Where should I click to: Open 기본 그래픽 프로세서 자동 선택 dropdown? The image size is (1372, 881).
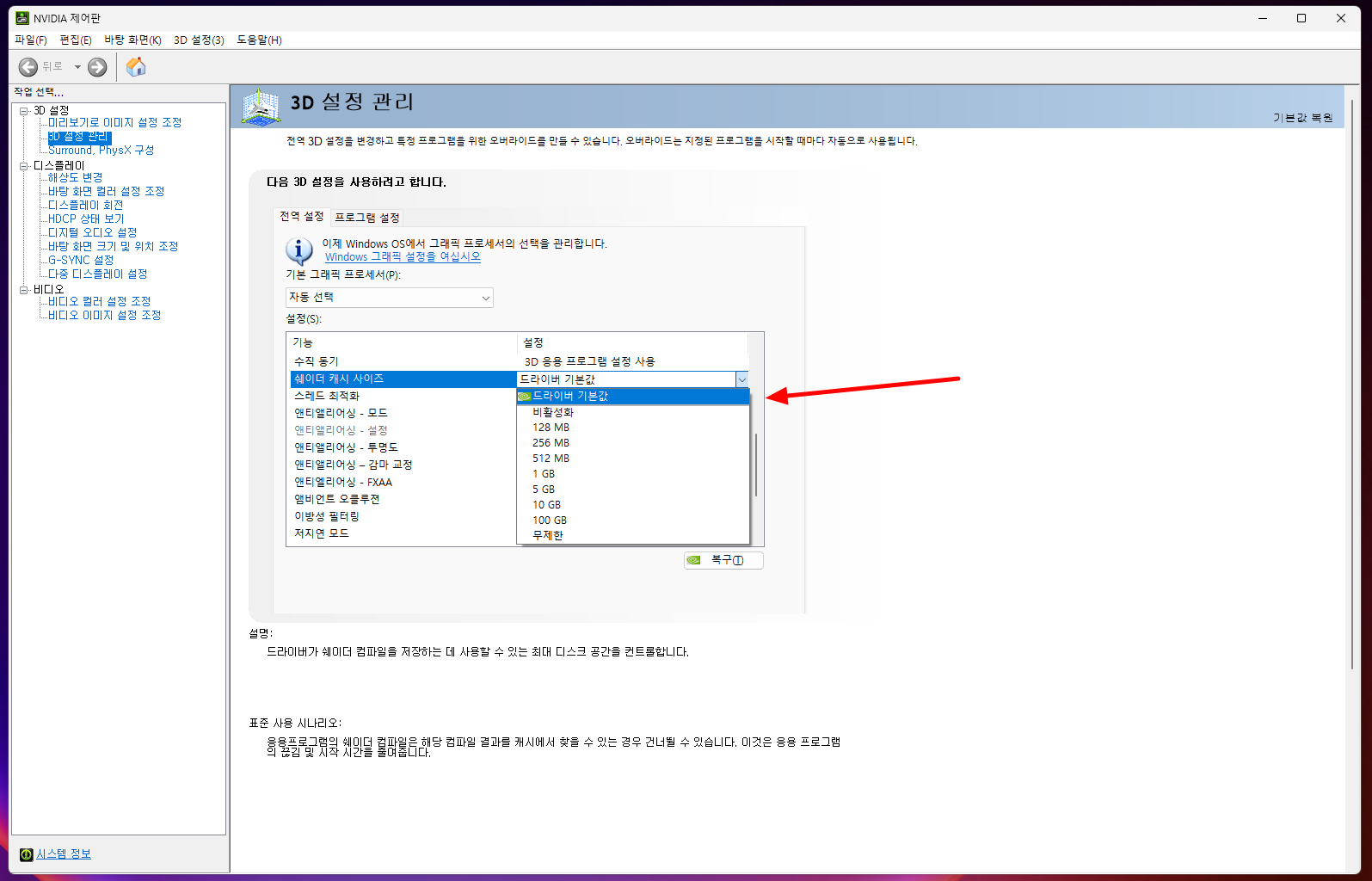389,298
